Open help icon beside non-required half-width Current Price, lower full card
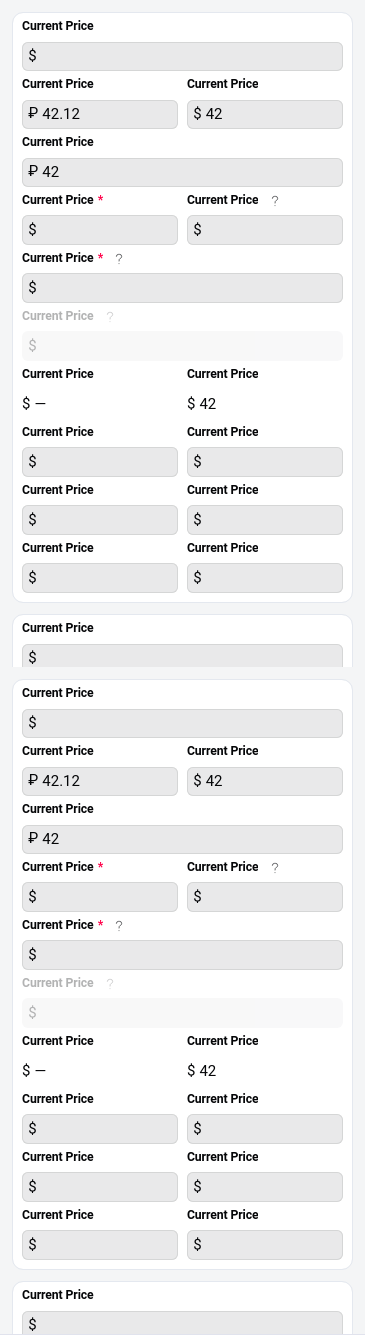 click(275, 867)
